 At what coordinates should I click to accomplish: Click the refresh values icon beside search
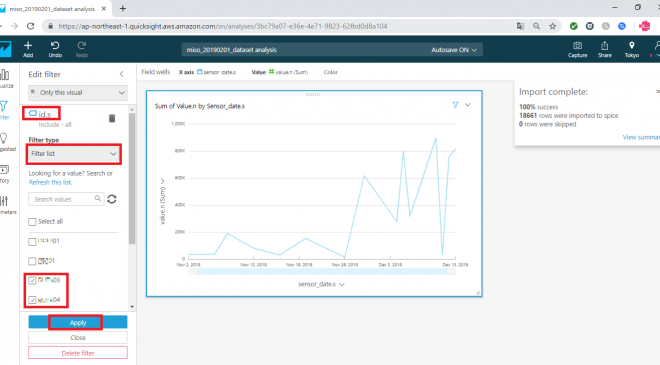112,199
